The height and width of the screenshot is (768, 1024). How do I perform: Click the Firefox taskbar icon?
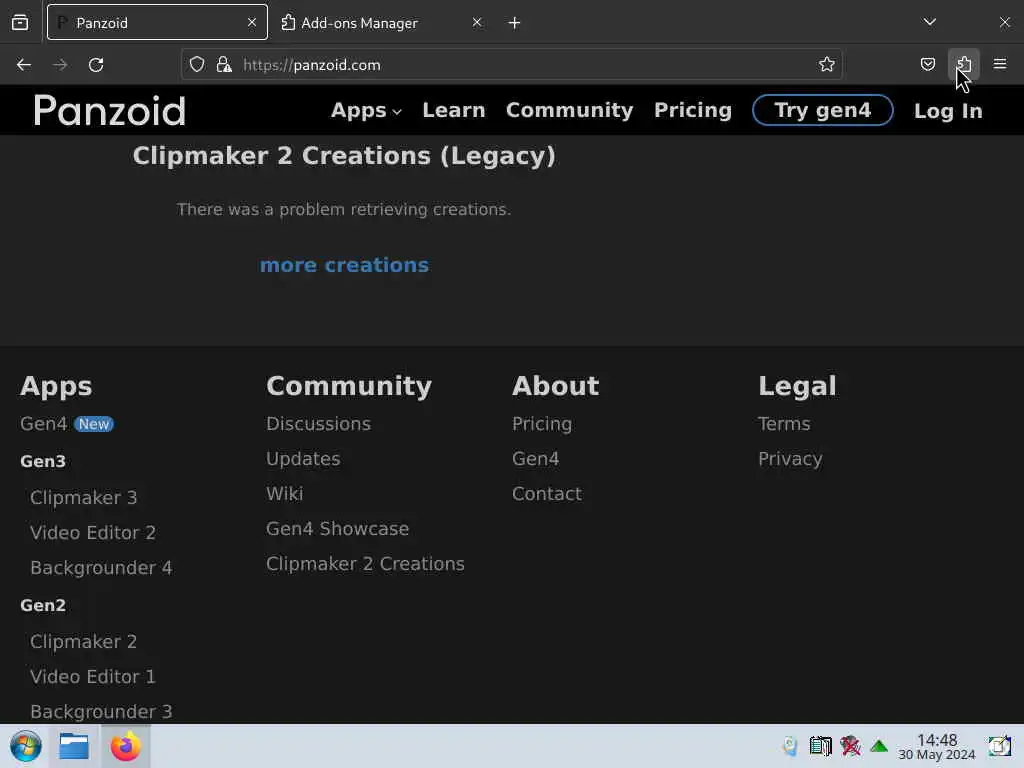[125, 746]
